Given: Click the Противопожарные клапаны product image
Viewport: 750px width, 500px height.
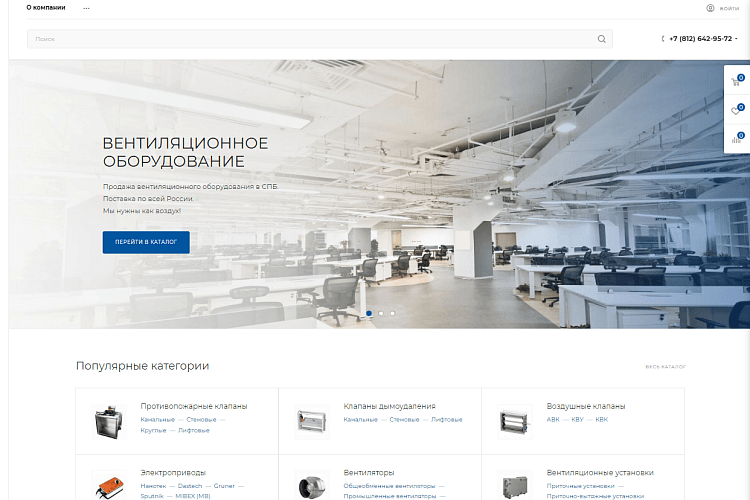Looking at the screenshot, I should [109, 422].
